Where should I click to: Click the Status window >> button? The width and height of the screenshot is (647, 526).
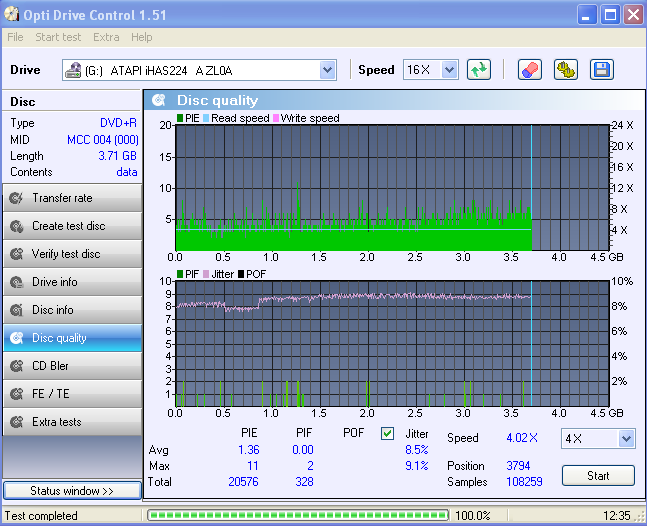(72, 491)
